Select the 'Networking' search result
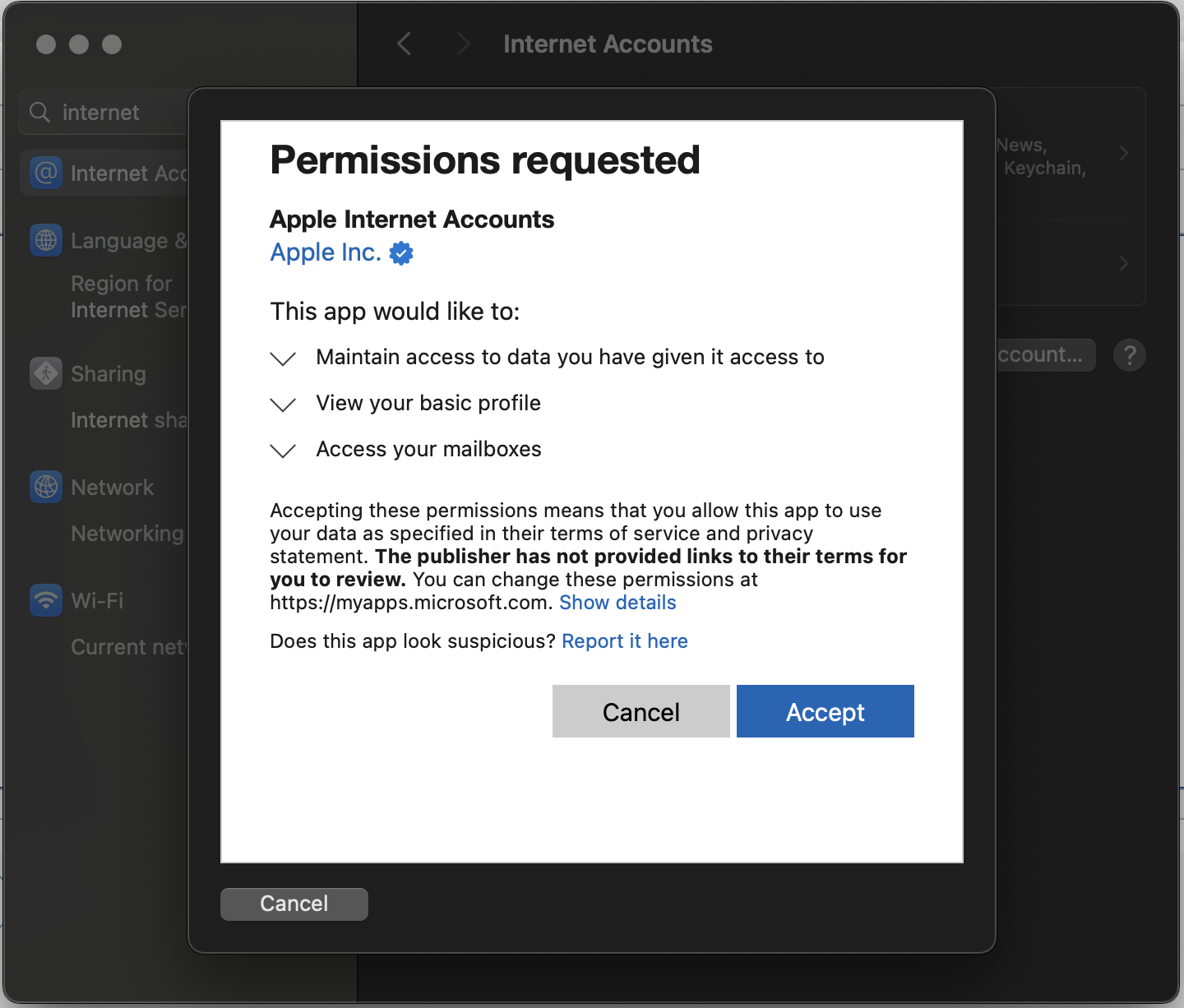The width and height of the screenshot is (1184, 1008). click(127, 534)
